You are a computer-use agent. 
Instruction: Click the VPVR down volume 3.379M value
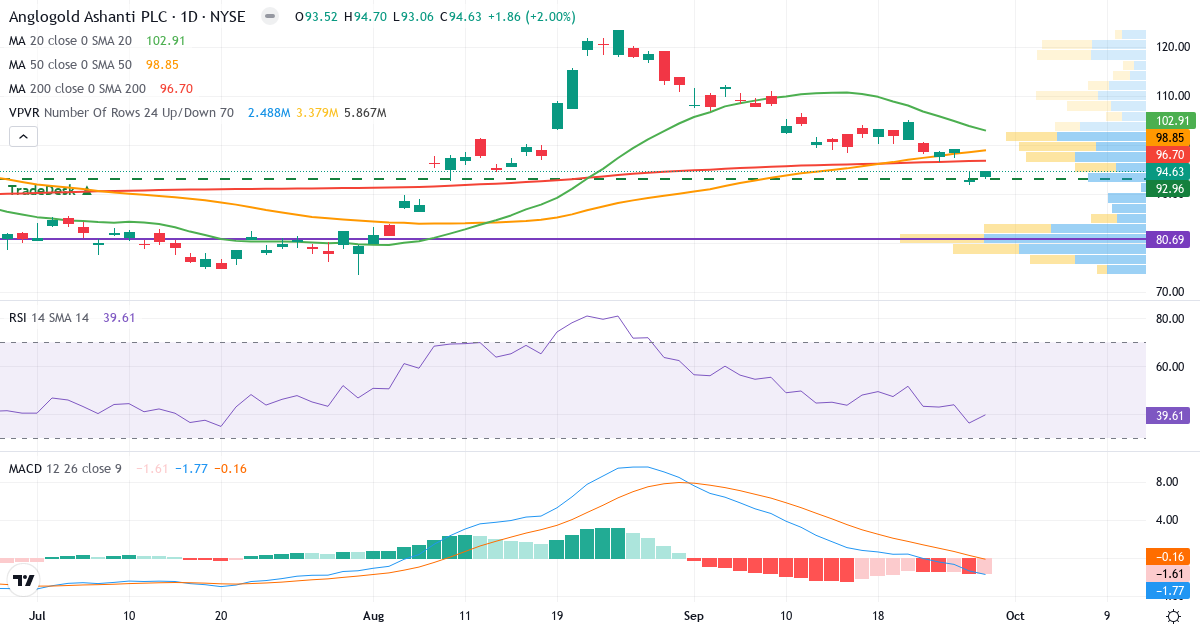pos(318,113)
